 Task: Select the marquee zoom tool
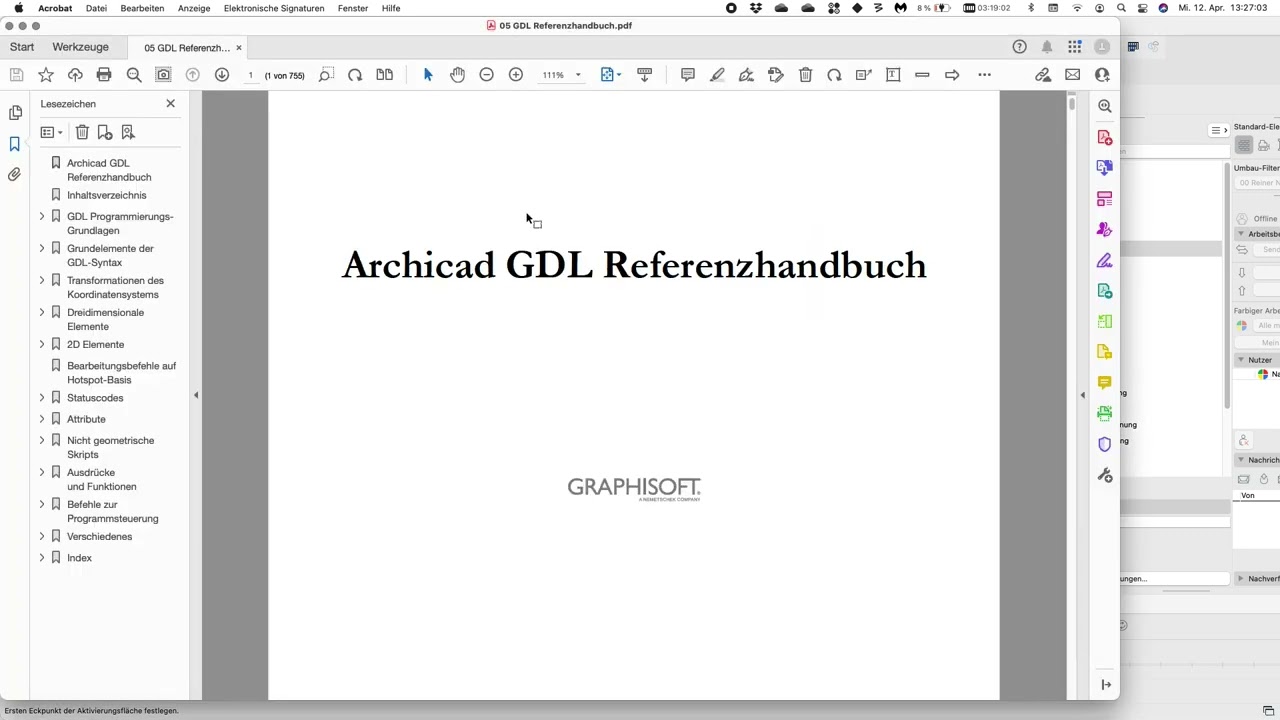pos(326,75)
